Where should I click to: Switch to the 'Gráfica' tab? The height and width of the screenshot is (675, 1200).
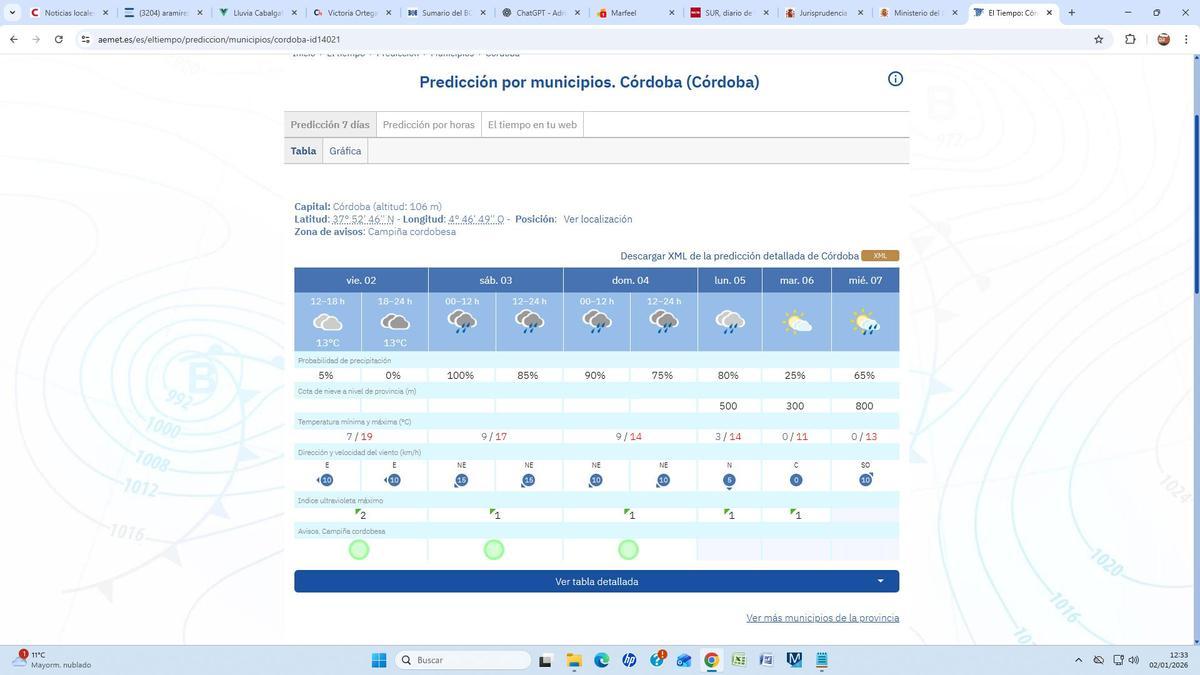pyautogui.click(x=345, y=150)
